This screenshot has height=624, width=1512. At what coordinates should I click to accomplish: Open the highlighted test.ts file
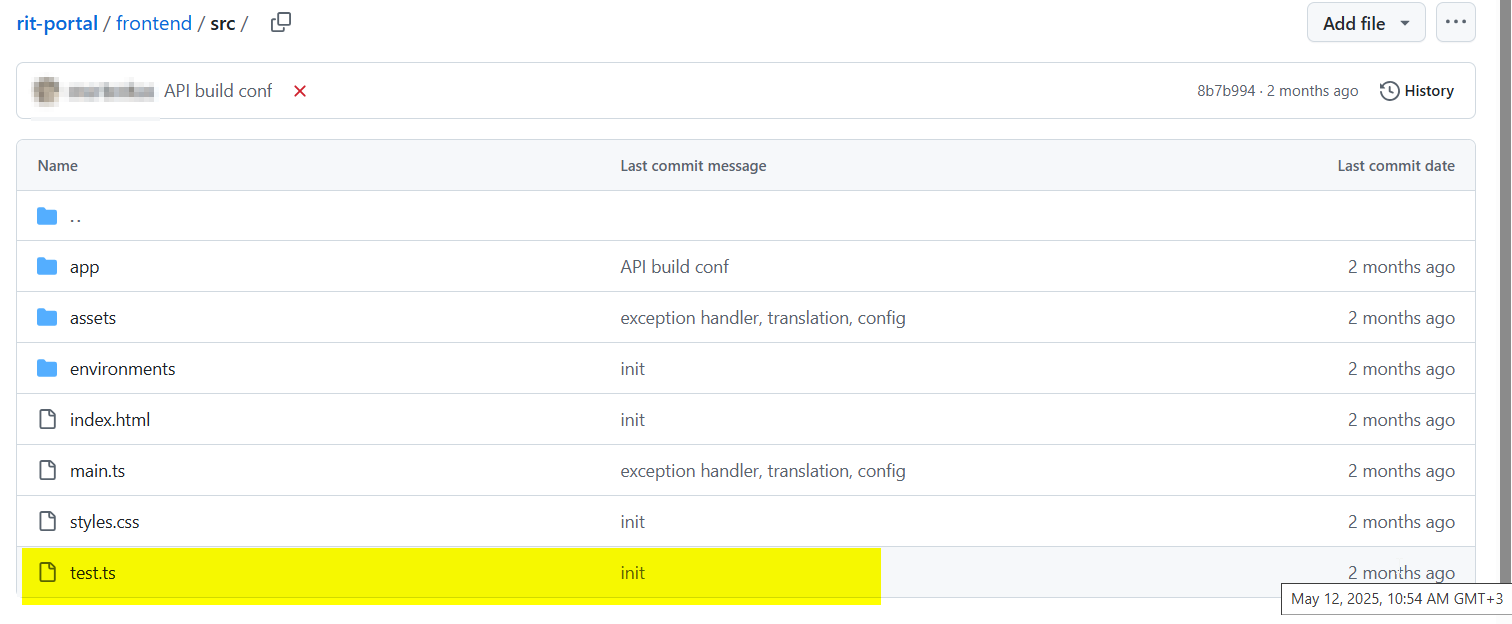[x=93, y=573]
